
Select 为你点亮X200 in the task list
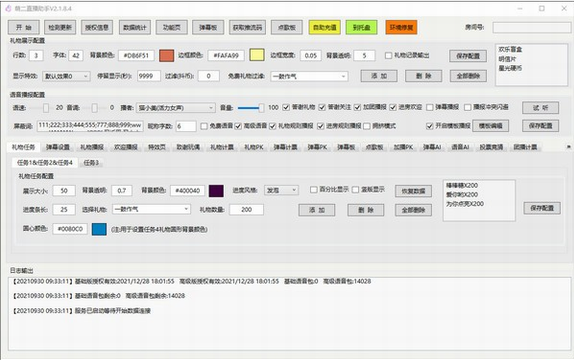click(464, 204)
